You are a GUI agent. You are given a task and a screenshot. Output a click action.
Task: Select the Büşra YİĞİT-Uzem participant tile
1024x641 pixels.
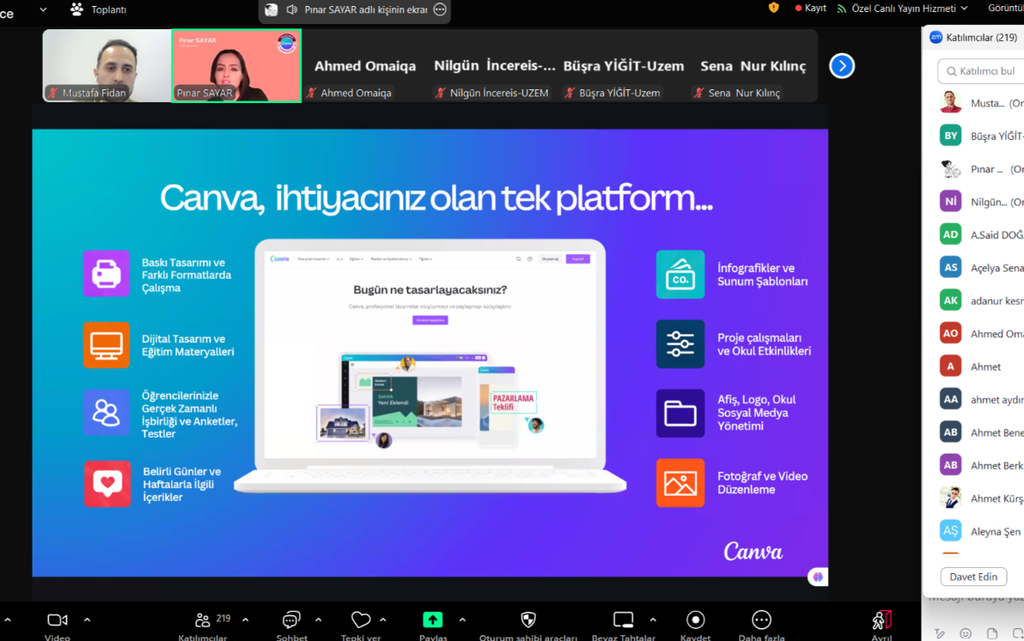coord(624,66)
